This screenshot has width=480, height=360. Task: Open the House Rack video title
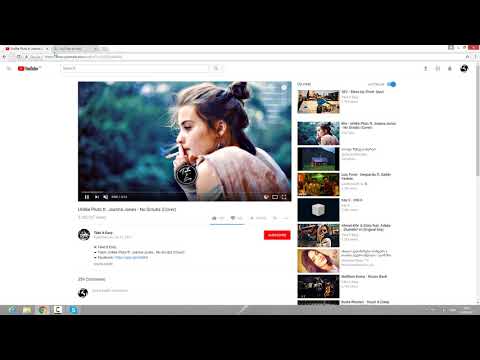pos(364,276)
